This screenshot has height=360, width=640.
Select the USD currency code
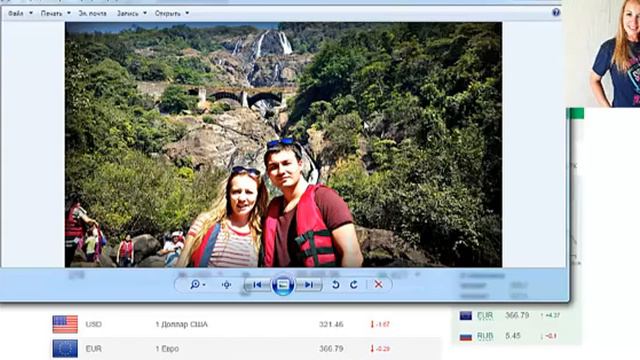pyautogui.click(x=93, y=324)
